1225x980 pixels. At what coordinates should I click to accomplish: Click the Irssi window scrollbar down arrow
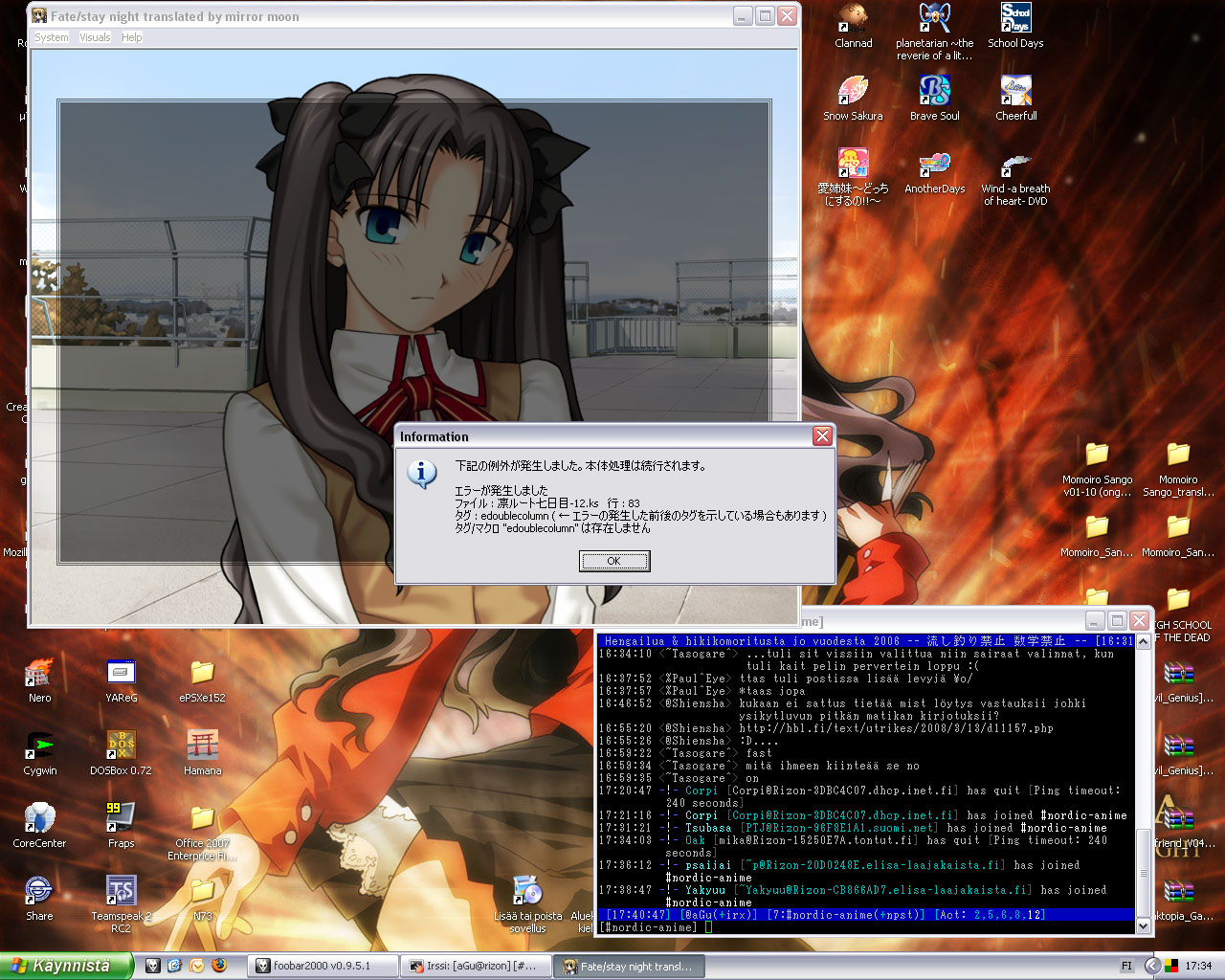[x=1143, y=925]
